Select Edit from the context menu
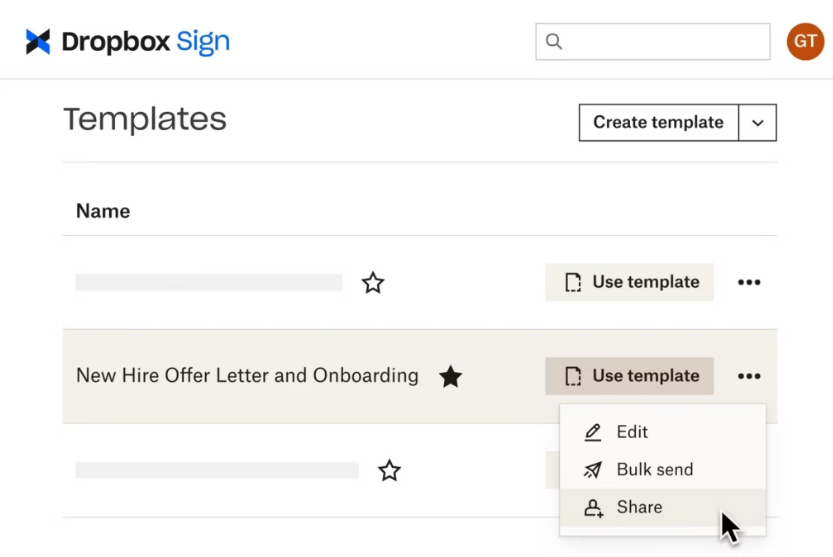The width and height of the screenshot is (833, 557). [632, 432]
